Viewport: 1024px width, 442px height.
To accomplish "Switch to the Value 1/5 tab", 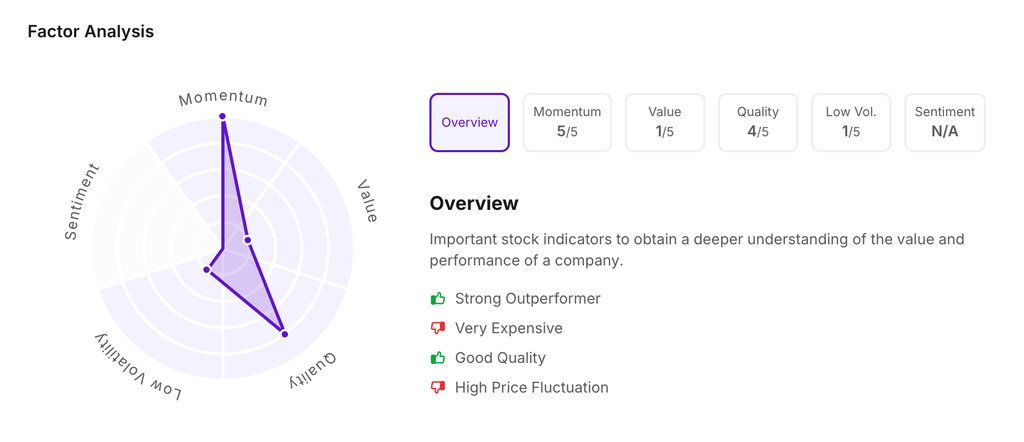I will tap(665, 122).
